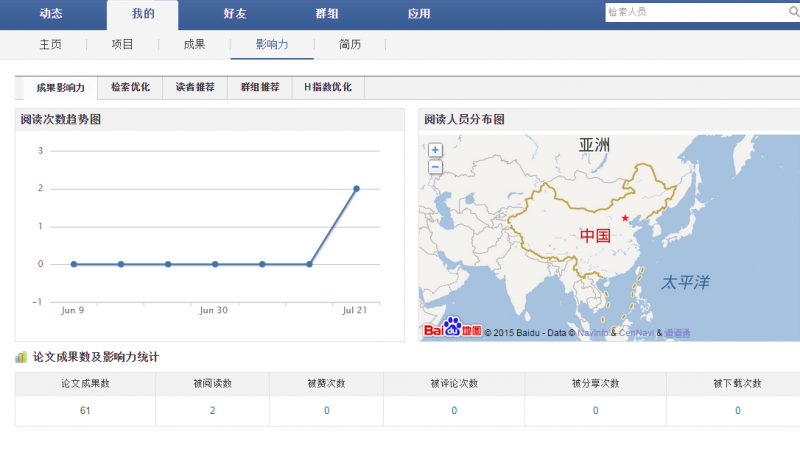
Task: Zoom out the Baidu map
Action: (435, 167)
